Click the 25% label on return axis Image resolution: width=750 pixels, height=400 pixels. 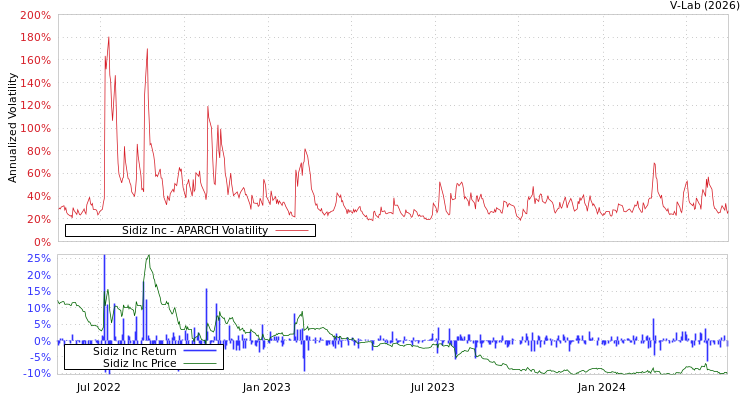click(x=37, y=259)
